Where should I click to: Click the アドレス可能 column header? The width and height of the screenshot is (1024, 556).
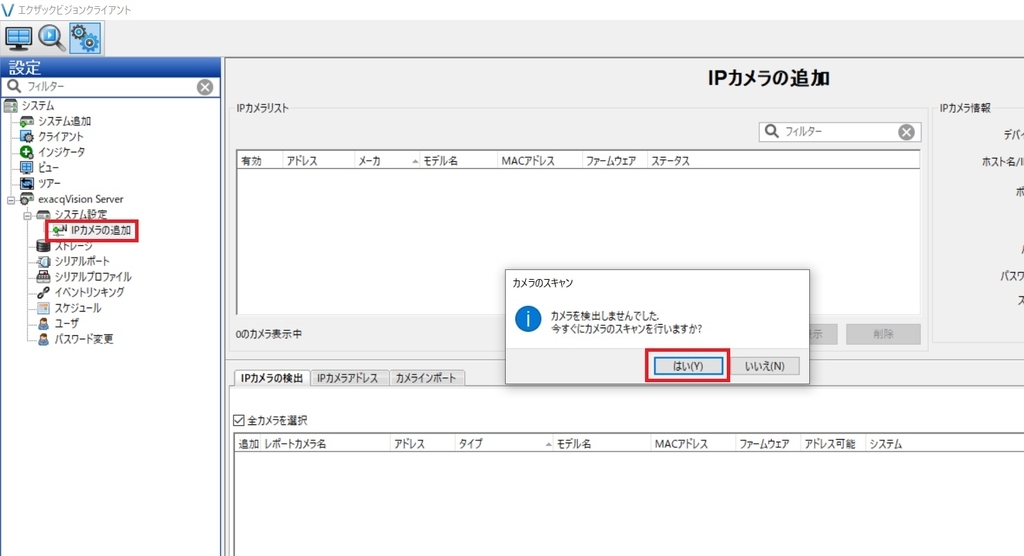(x=833, y=444)
